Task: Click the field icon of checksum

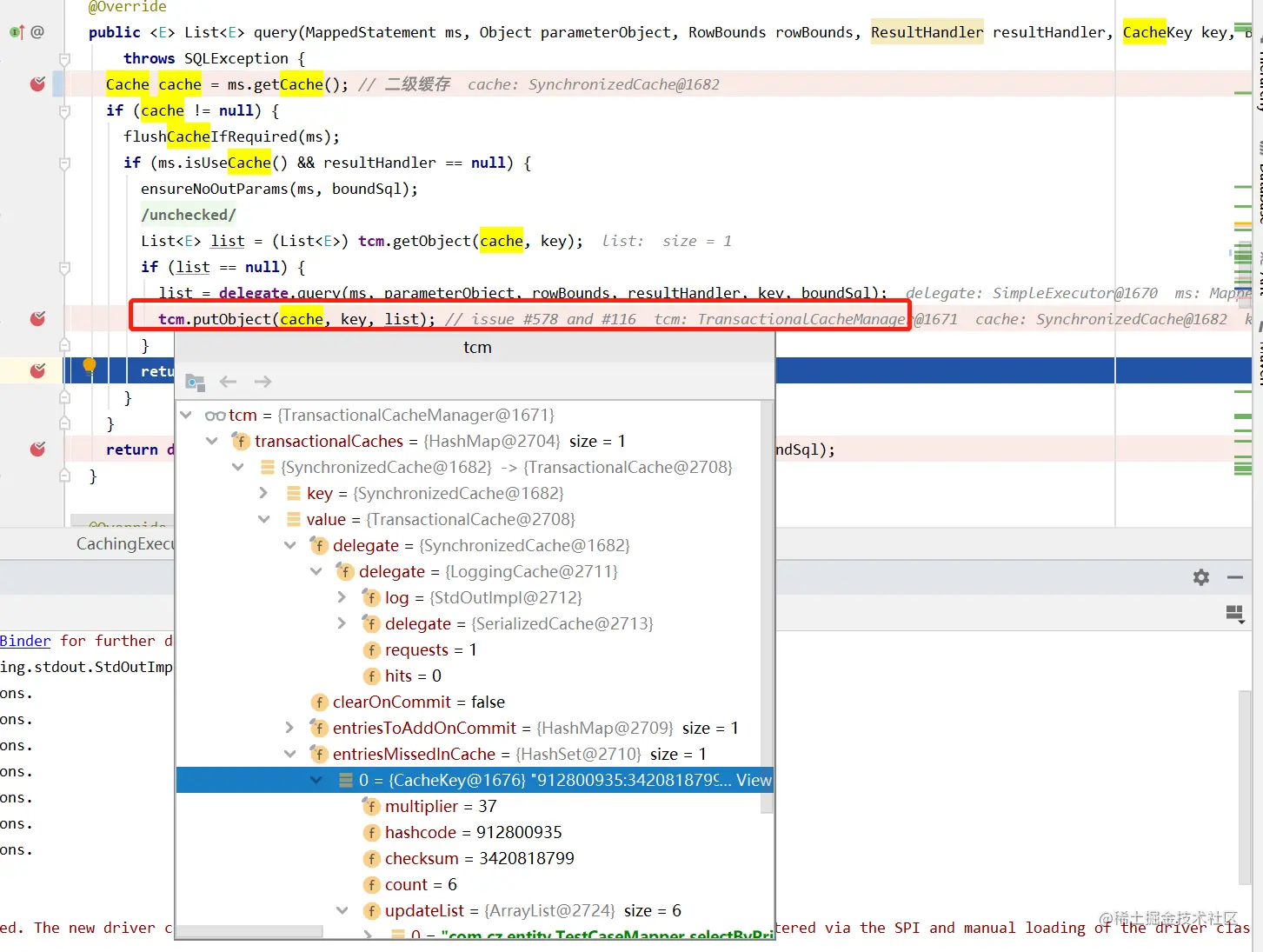Action: click(x=371, y=859)
